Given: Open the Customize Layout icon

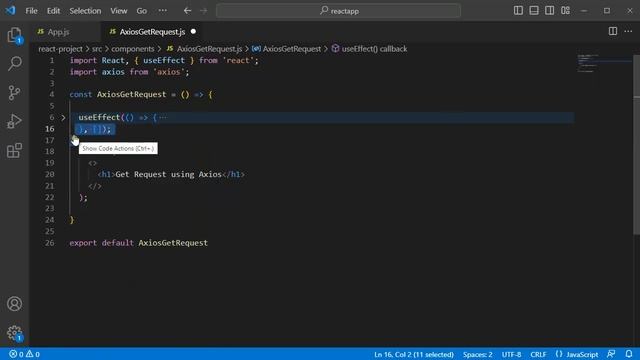Looking at the screenshot, I should [x=565, y=11].
